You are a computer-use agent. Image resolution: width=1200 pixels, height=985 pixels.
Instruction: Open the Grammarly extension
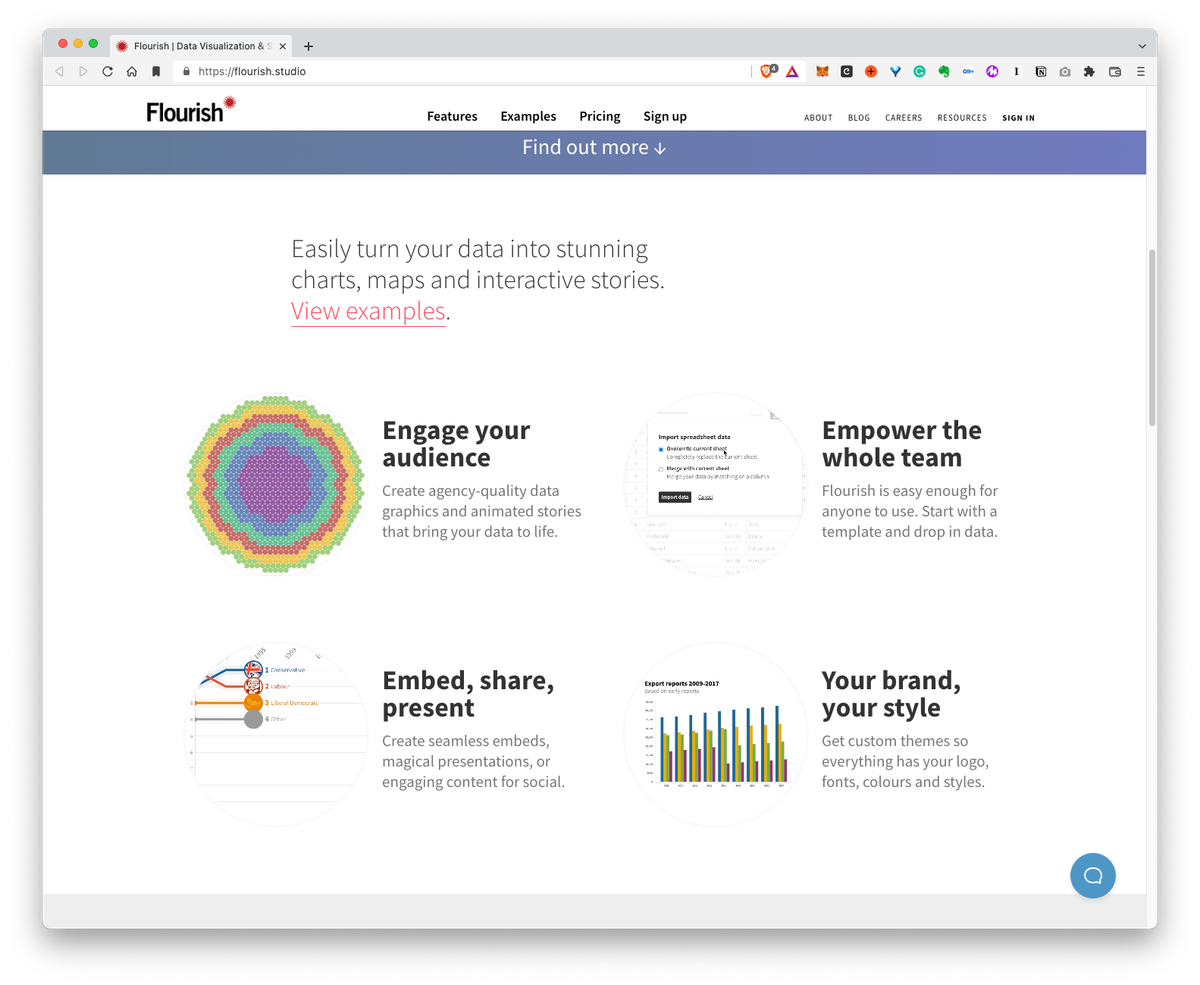(x=919, y=71)
